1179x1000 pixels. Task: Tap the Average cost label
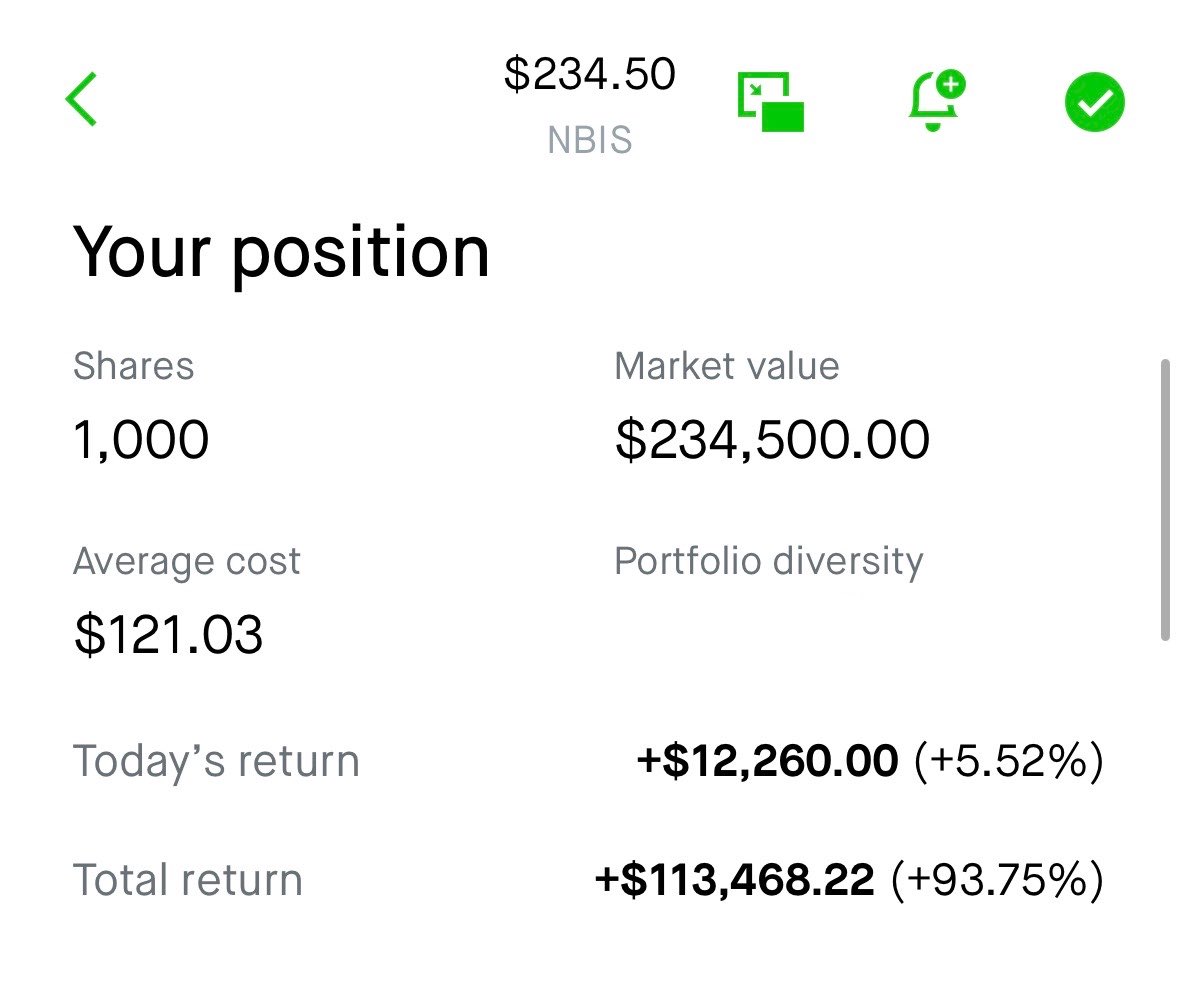[186, 562]
